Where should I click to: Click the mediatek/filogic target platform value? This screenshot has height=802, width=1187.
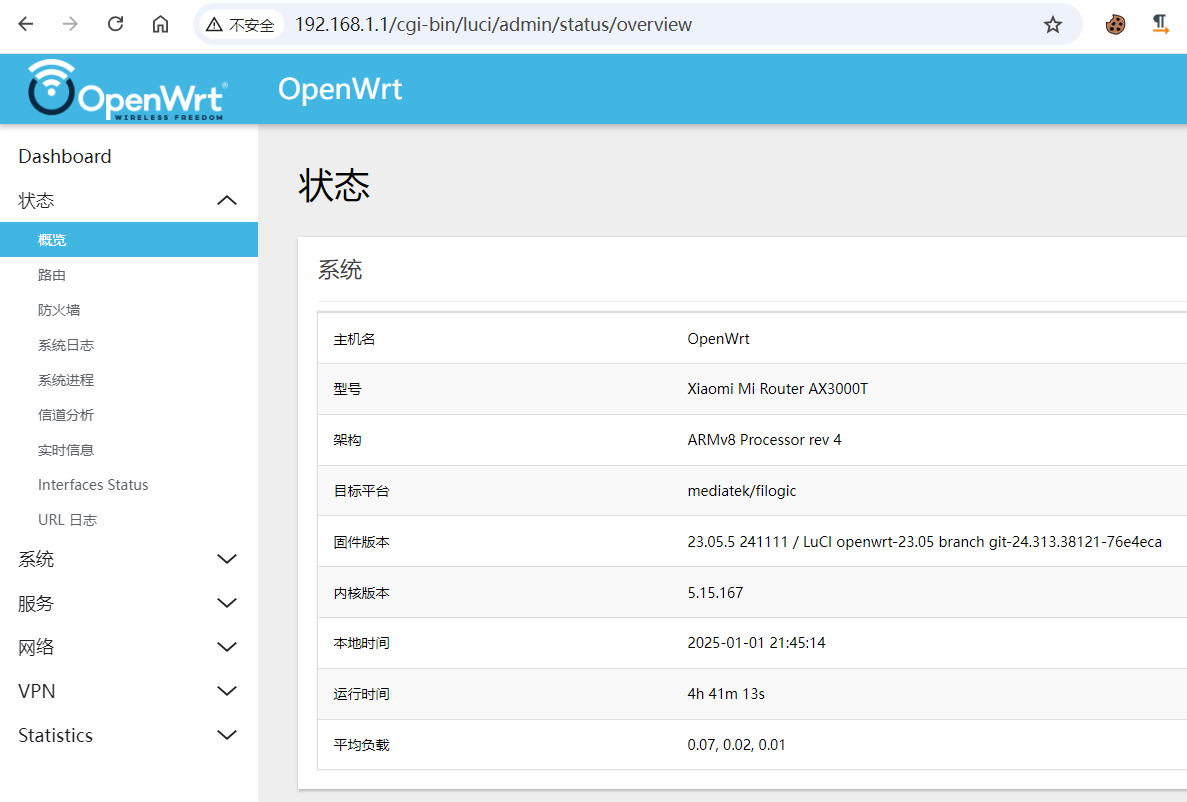click(742, 491)
